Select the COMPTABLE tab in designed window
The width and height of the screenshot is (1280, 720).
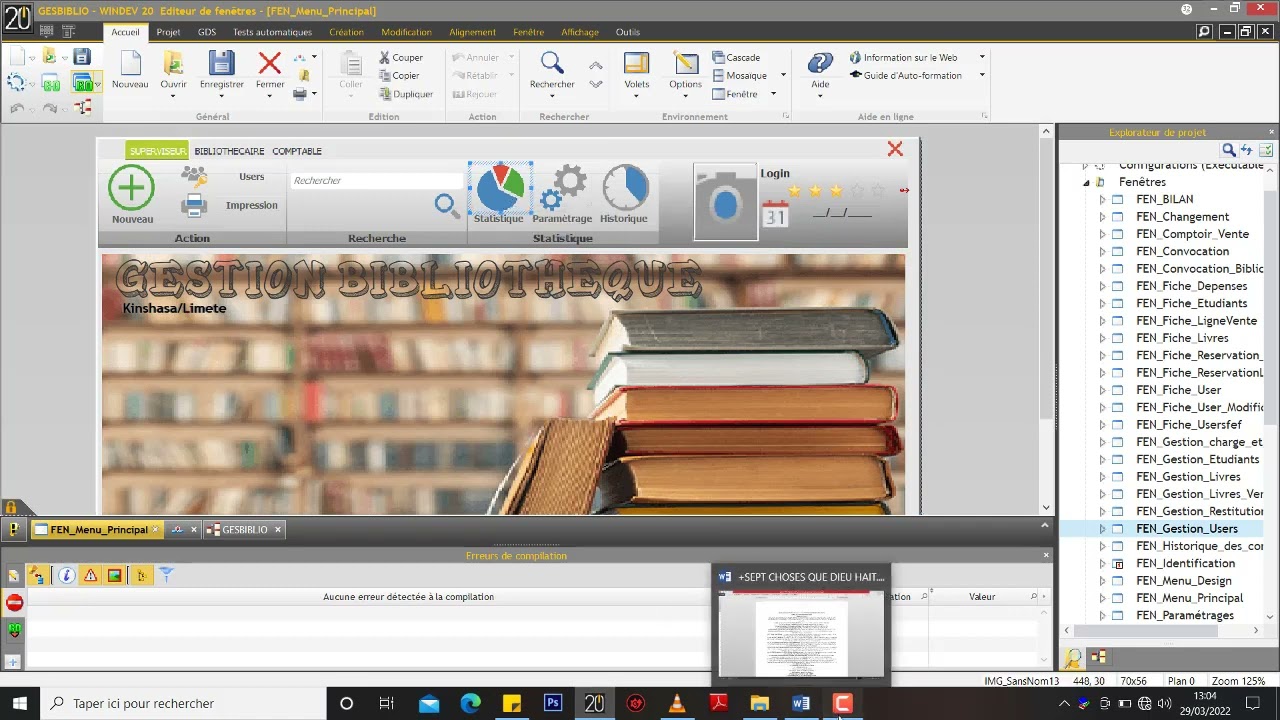[x=297, y=151]
